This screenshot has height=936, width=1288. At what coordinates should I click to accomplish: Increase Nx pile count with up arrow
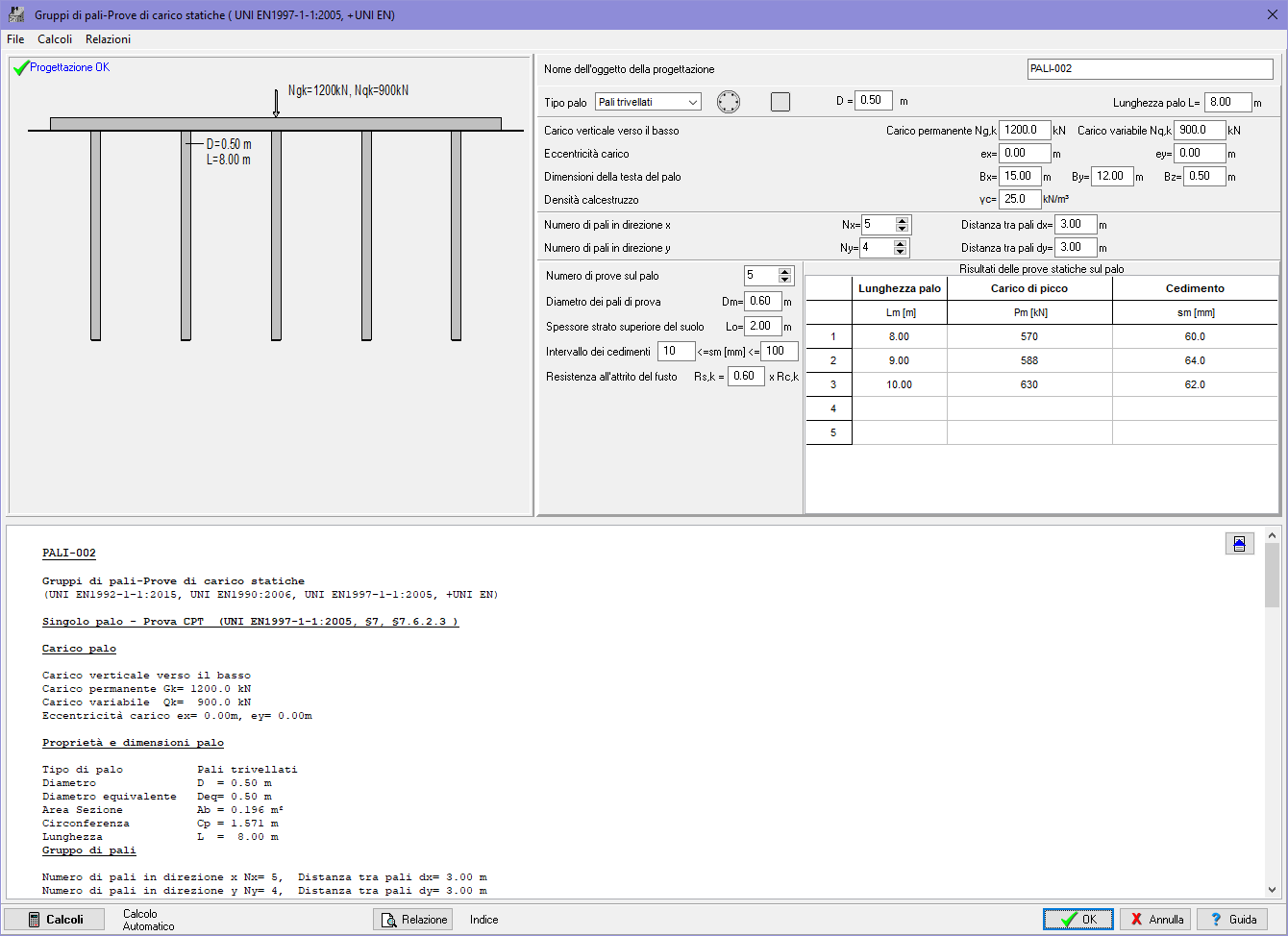click(902, 221)
